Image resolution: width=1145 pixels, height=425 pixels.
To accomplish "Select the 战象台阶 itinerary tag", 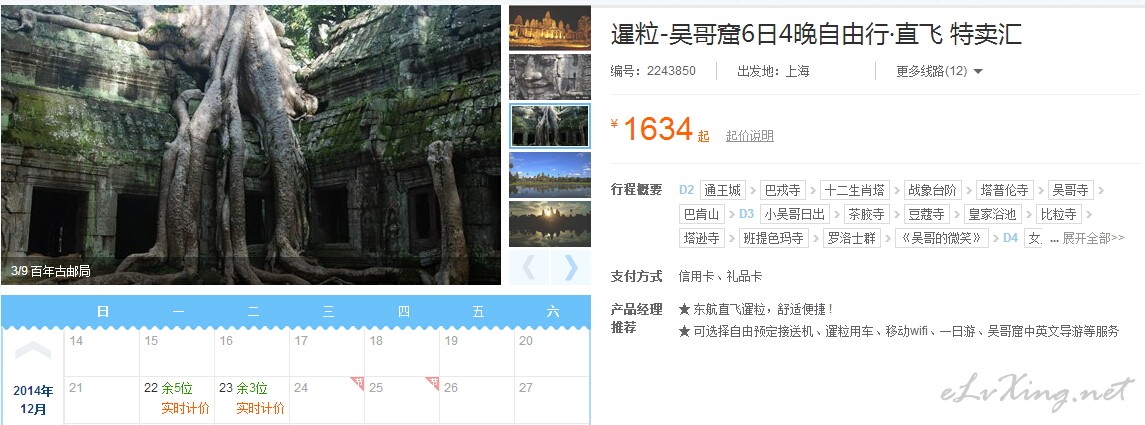I will click(932, 191).
